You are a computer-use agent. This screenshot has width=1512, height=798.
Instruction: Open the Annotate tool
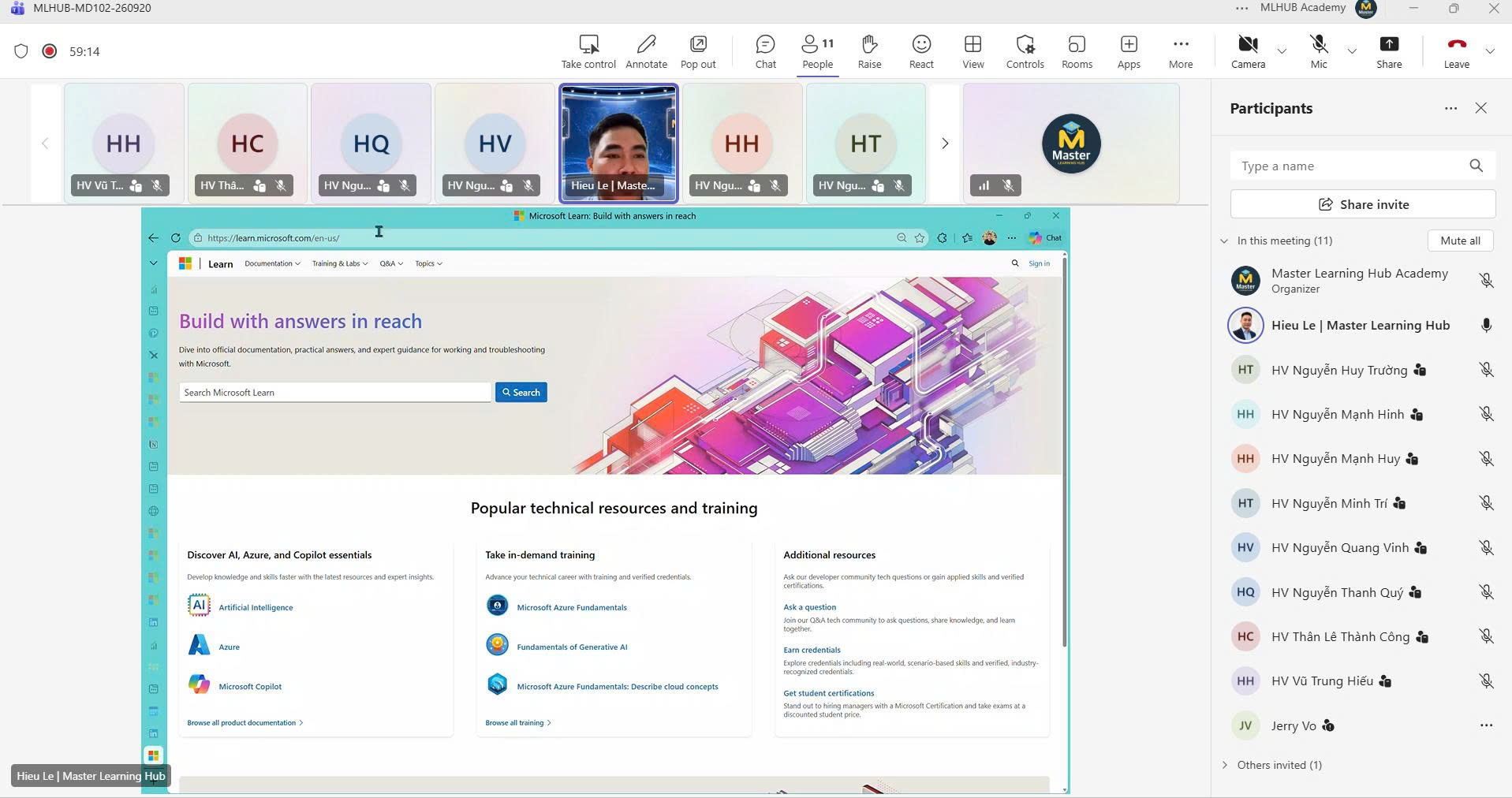click(646, 52)
